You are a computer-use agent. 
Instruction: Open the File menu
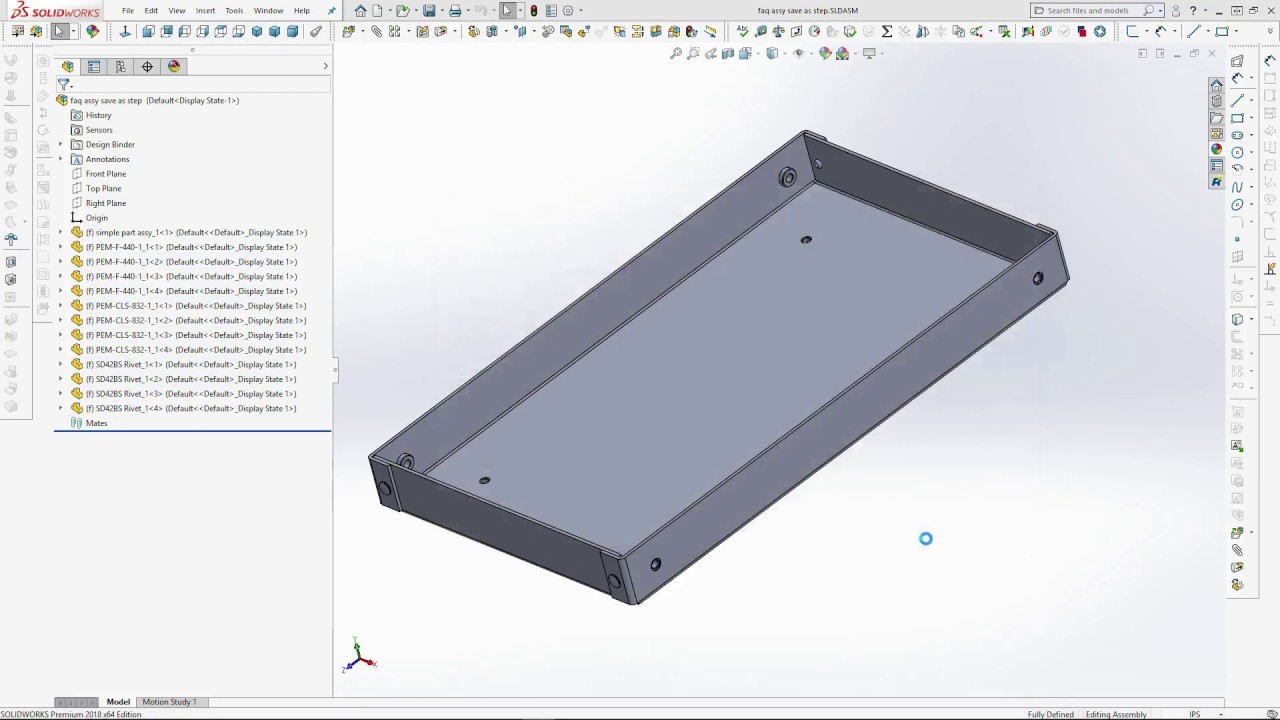128,11
